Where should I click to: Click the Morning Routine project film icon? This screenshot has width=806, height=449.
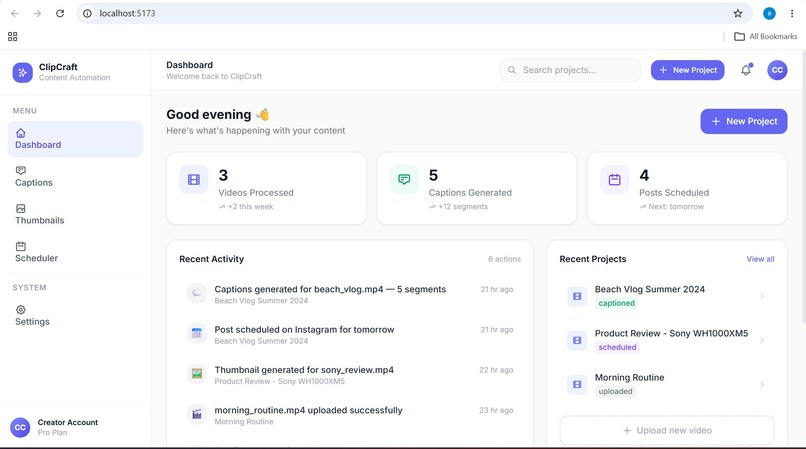click(x=577, y=385)
